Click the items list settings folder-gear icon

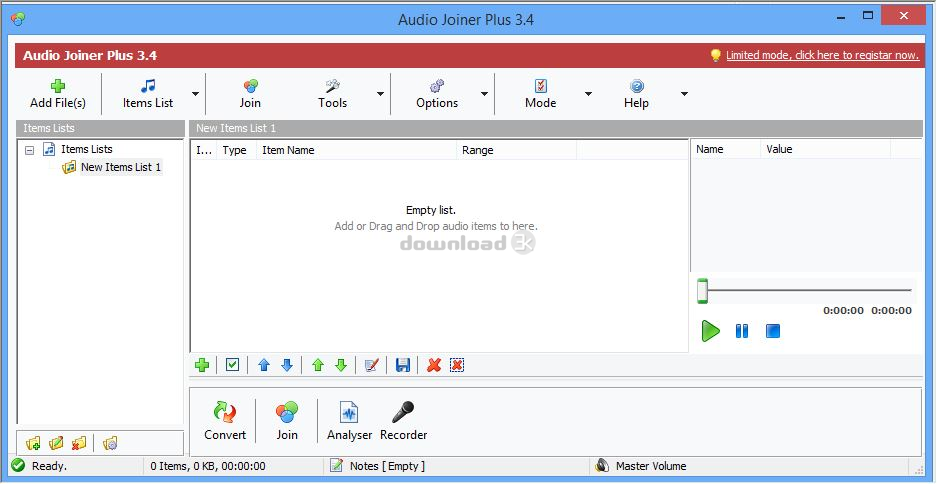coord(110,443)
